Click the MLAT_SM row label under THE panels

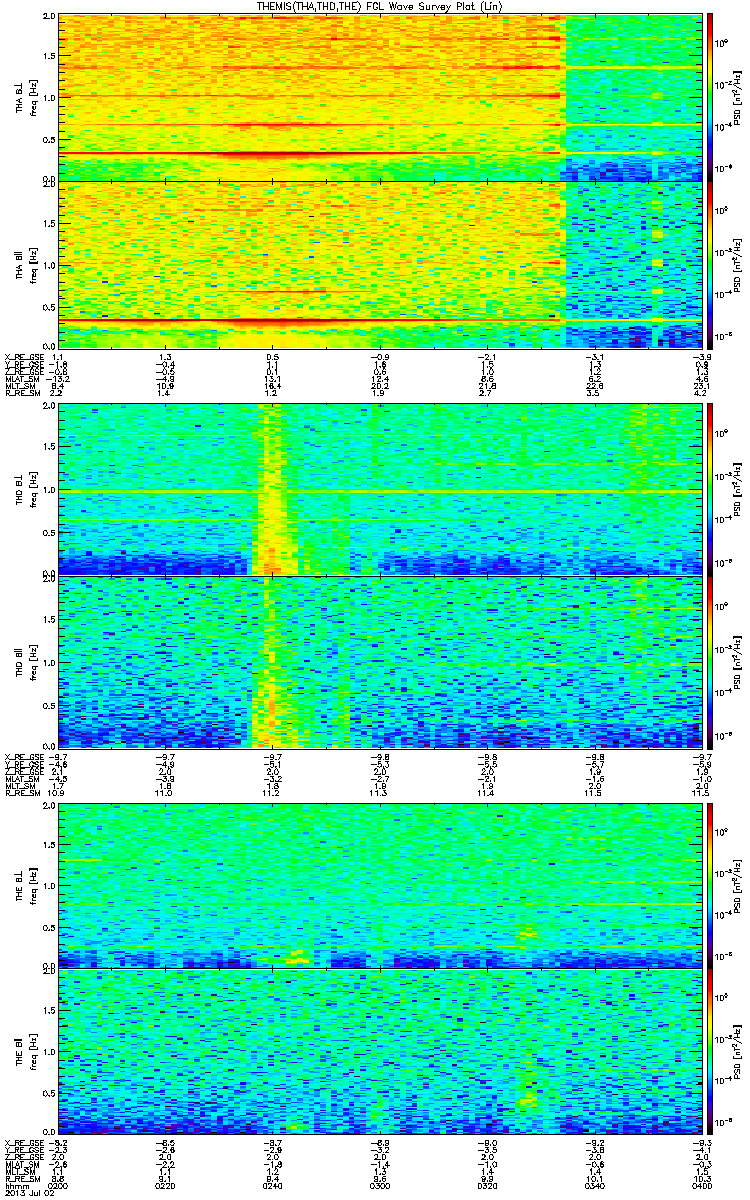22,1164
